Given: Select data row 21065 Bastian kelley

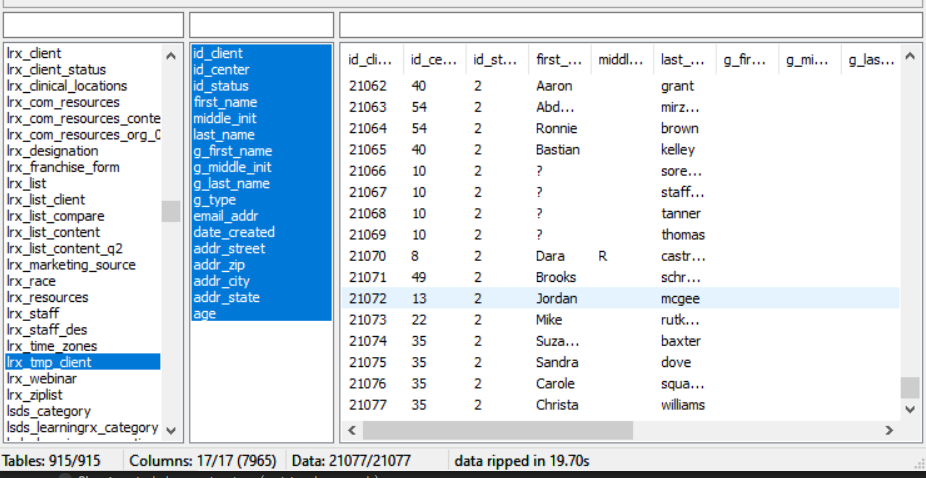Looking at the screenshot, I should click(x=620, y=149).
